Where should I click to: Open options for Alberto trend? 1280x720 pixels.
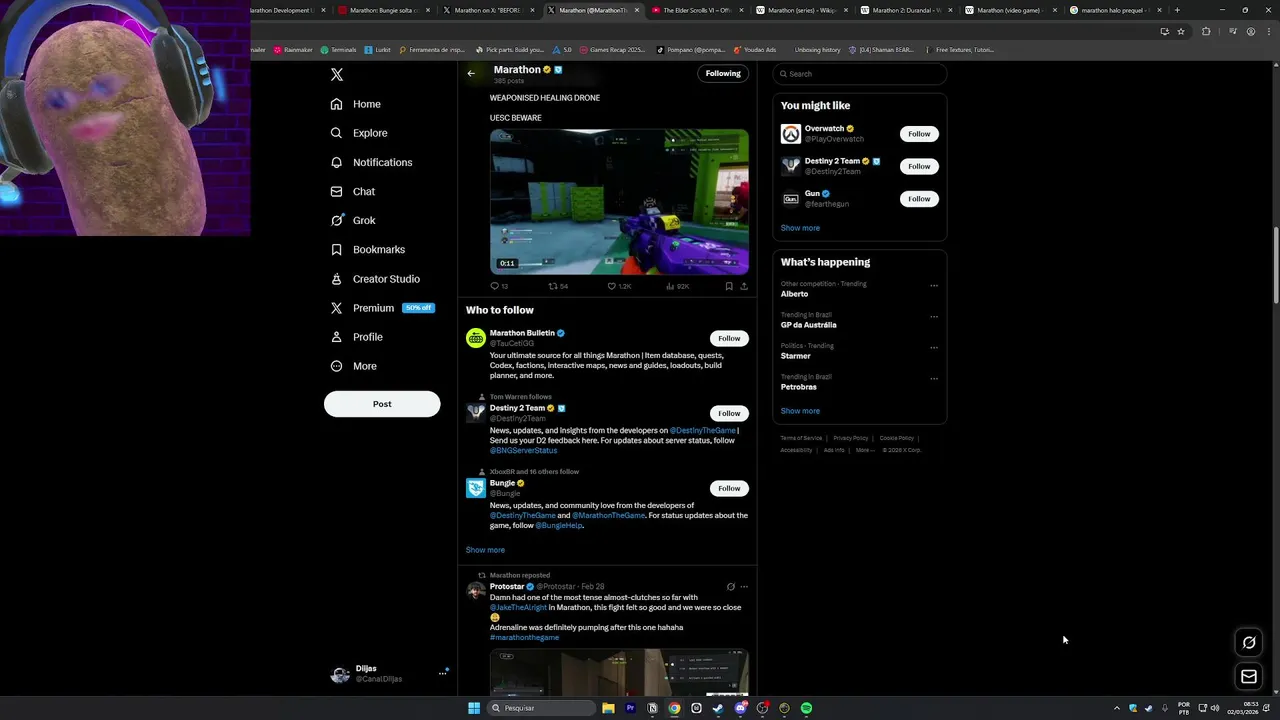(934, 285)
